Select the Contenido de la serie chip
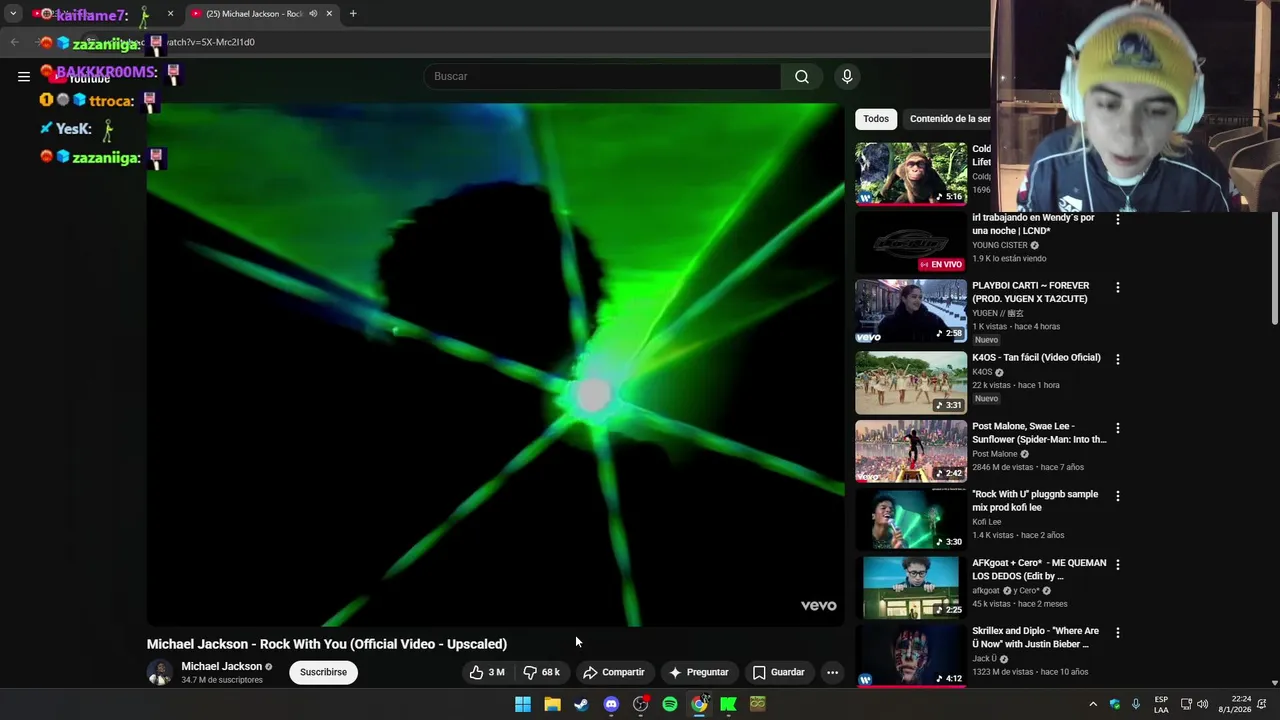This screenshot has height=720, width=1280. pyautogui.click(x=946, y=119)
